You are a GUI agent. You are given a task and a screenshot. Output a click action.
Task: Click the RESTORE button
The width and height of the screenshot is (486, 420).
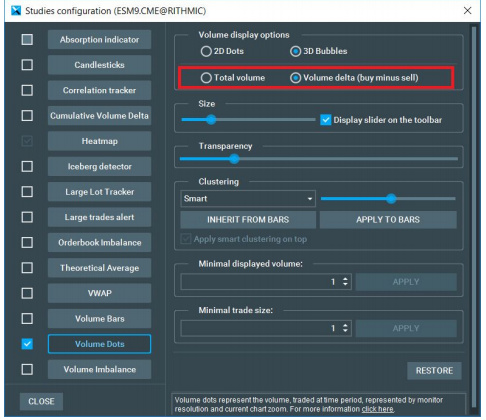(x=434, y=371)
